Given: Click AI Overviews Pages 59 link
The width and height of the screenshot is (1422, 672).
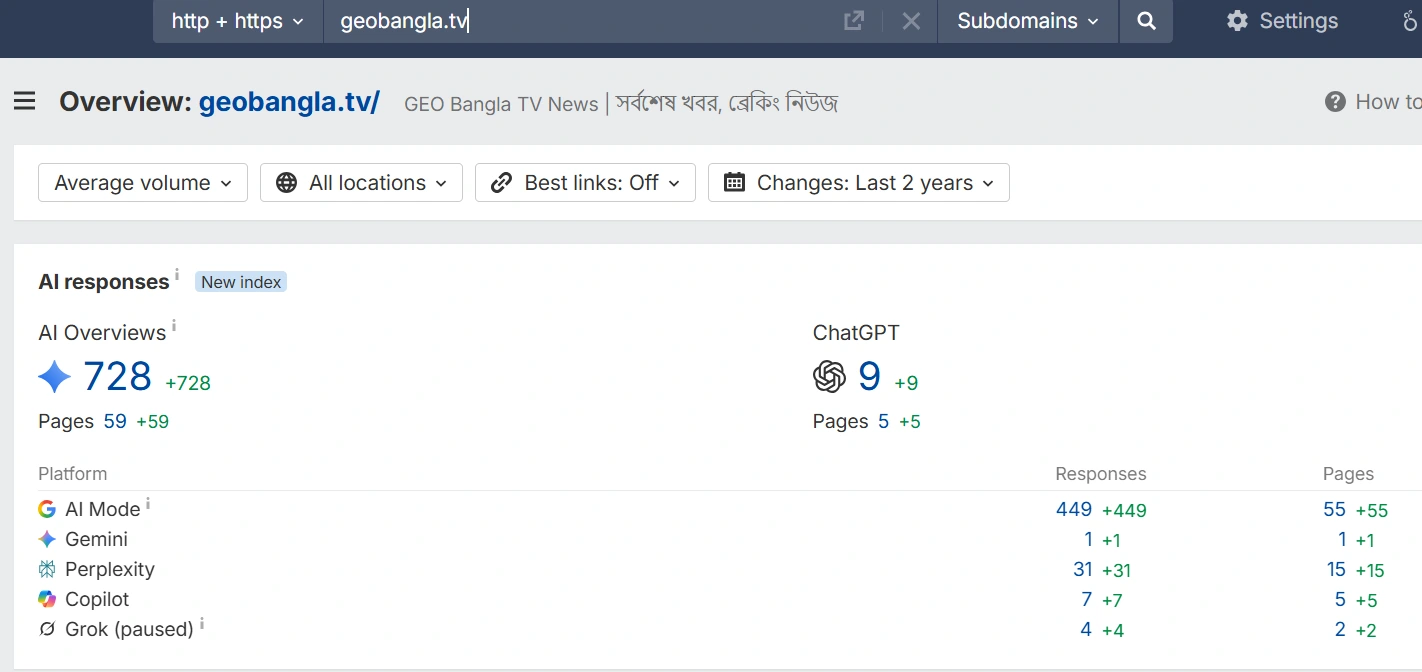Looking at the screenshot, I should (115, 421).
